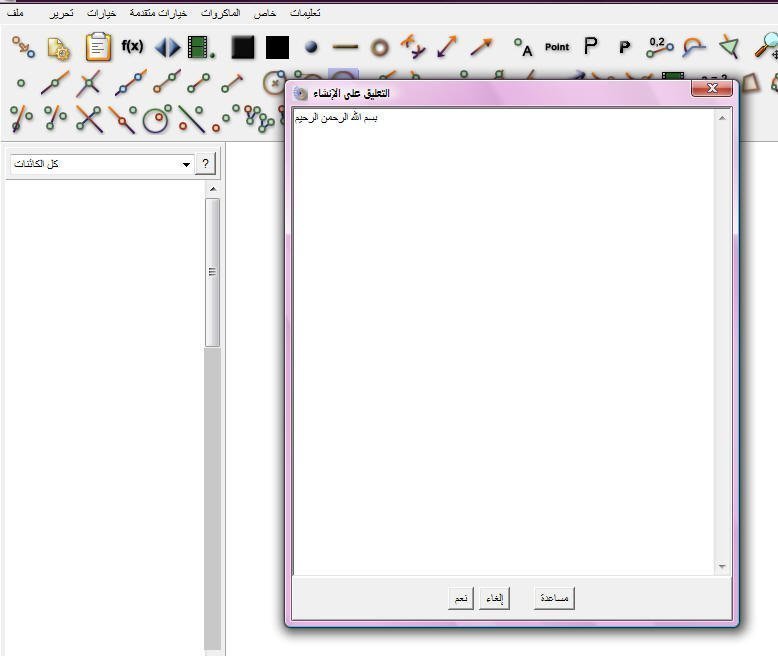Select the f(x) function tool
This screenshot has height=656, width=778.
coord(132,46)
